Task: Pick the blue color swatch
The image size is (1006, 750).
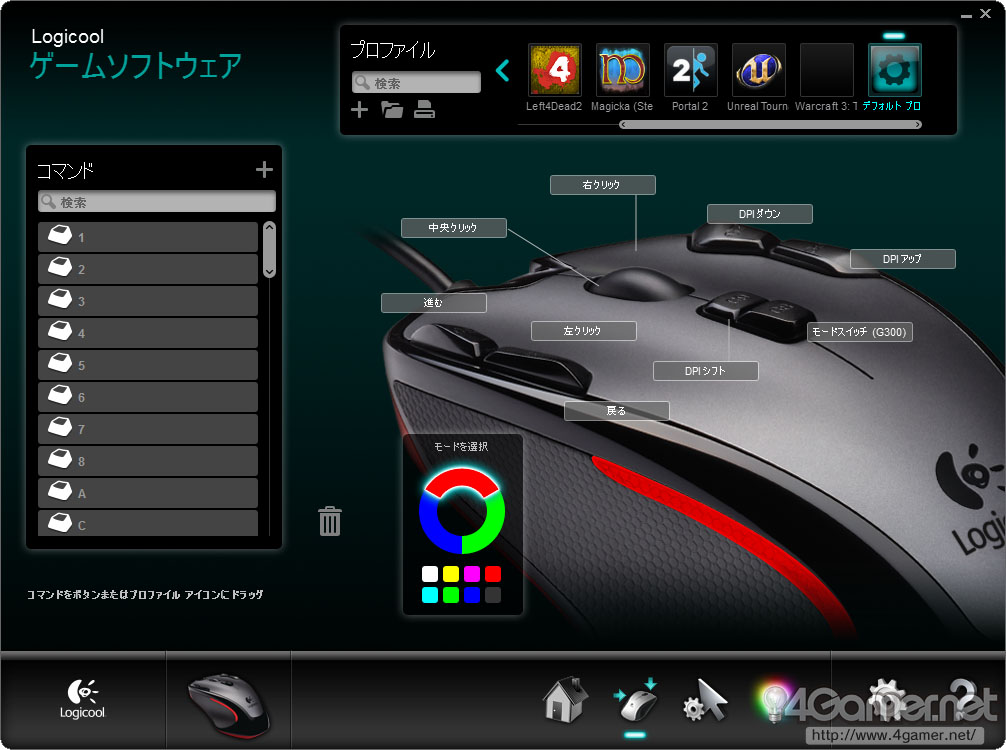Action: pos(472,595)
